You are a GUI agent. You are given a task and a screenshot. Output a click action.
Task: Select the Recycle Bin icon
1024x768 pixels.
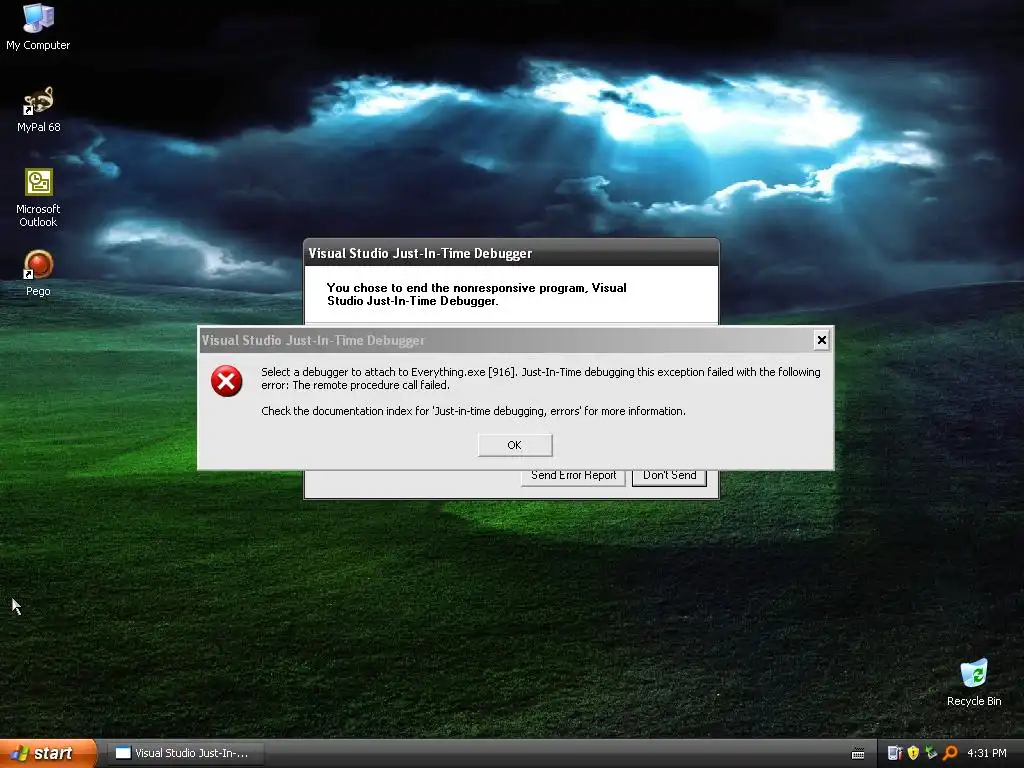pyautogui.click(x=974, y=682)
